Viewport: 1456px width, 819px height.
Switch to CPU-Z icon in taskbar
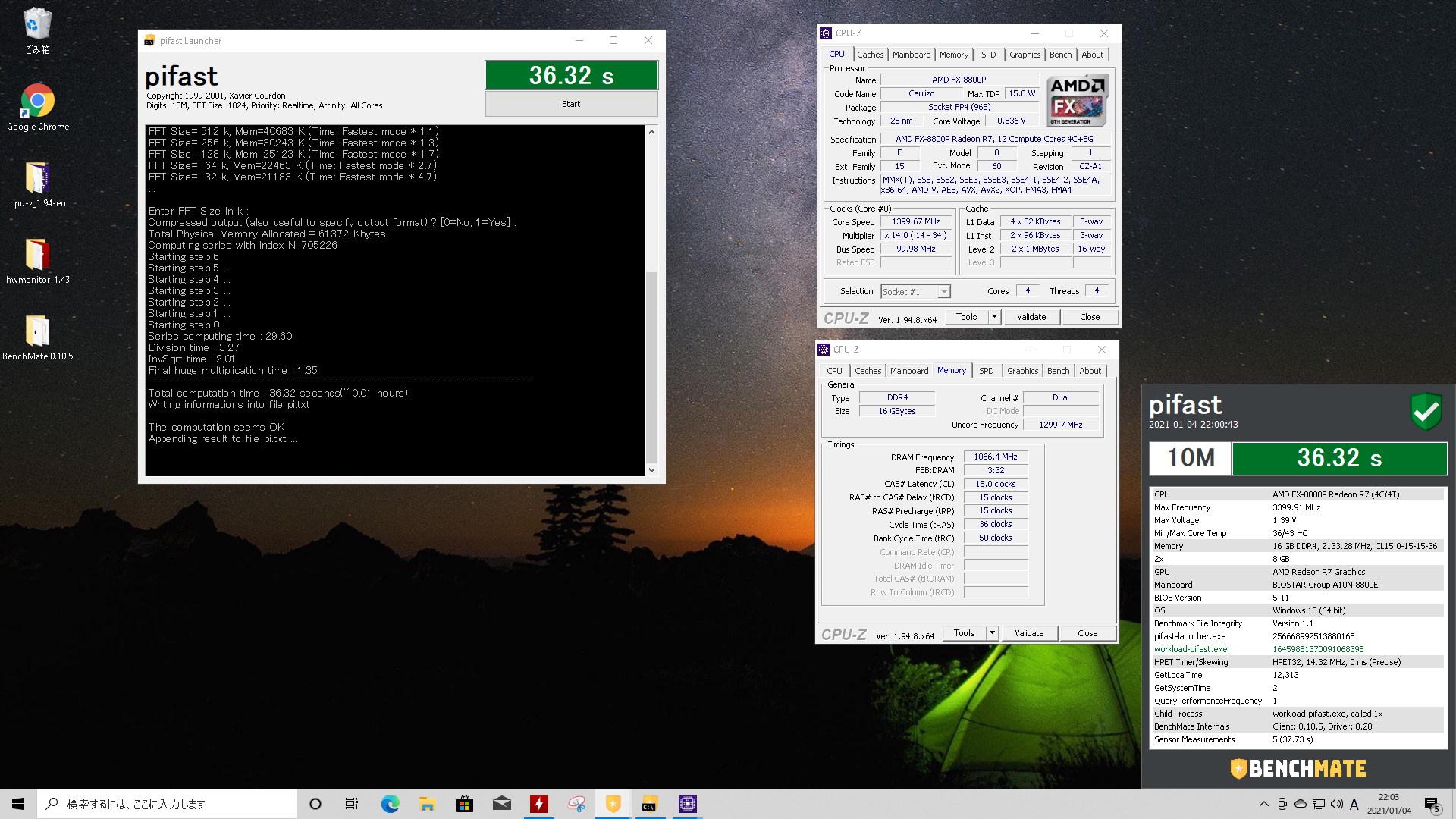click(687, 804)
